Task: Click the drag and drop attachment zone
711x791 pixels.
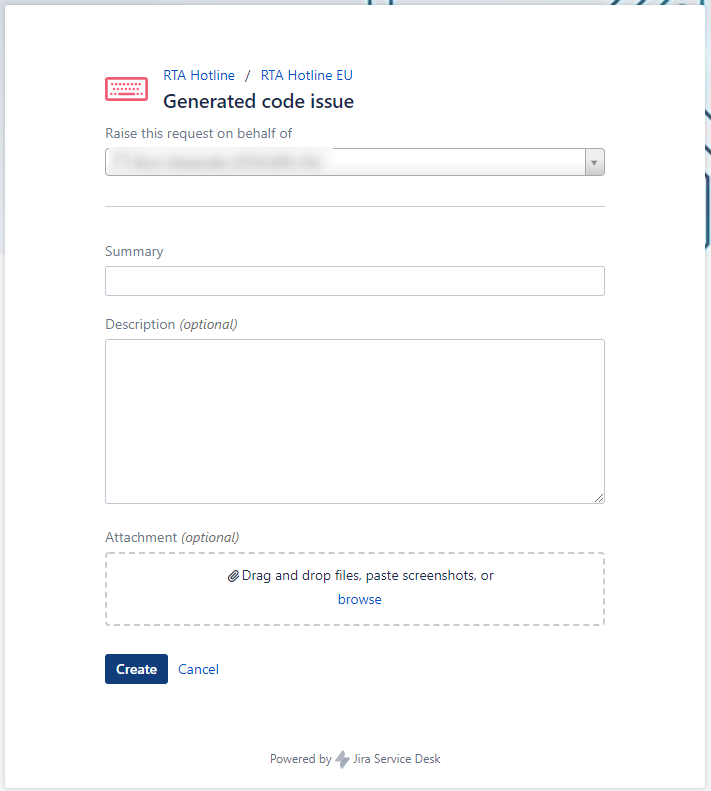Action: click(355, 589)
